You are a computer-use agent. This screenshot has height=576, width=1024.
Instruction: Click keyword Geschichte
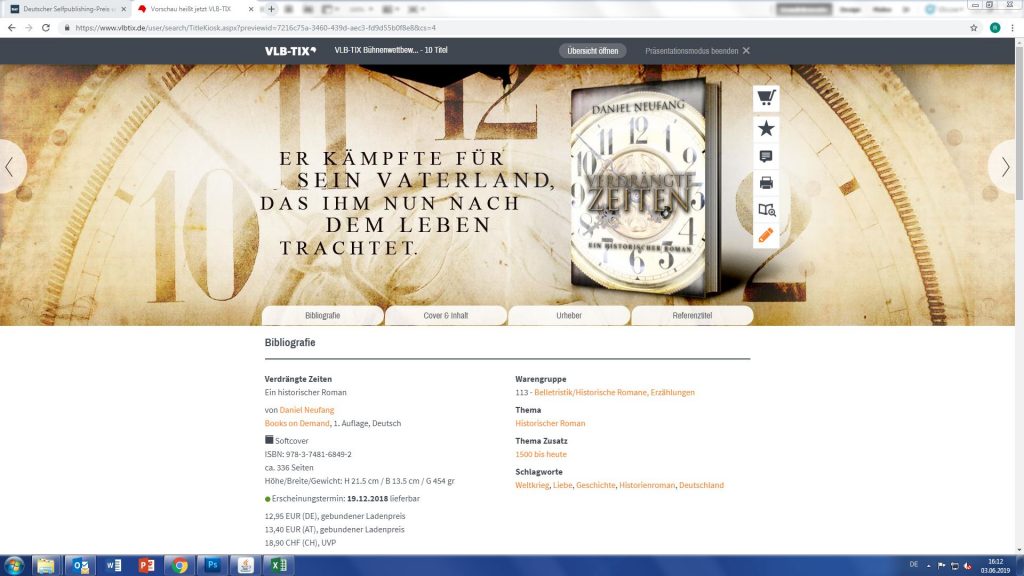pos(596,485)
